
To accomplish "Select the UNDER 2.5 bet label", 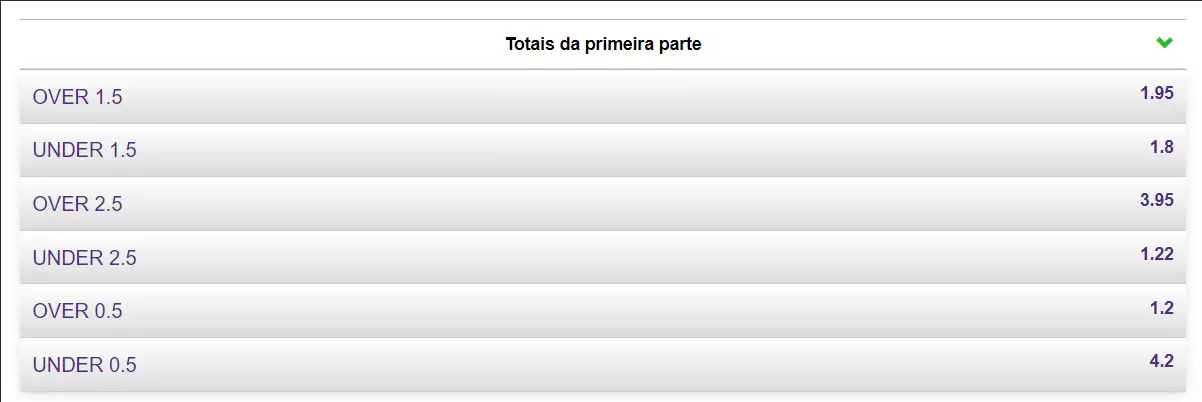I will 85,258.
